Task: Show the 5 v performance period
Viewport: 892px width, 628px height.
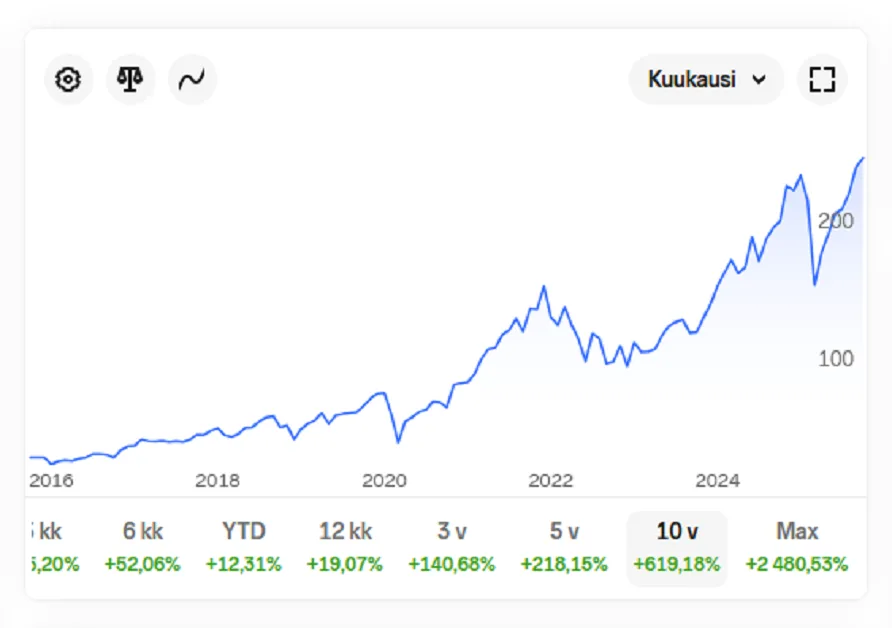Action: pos(564,547)
